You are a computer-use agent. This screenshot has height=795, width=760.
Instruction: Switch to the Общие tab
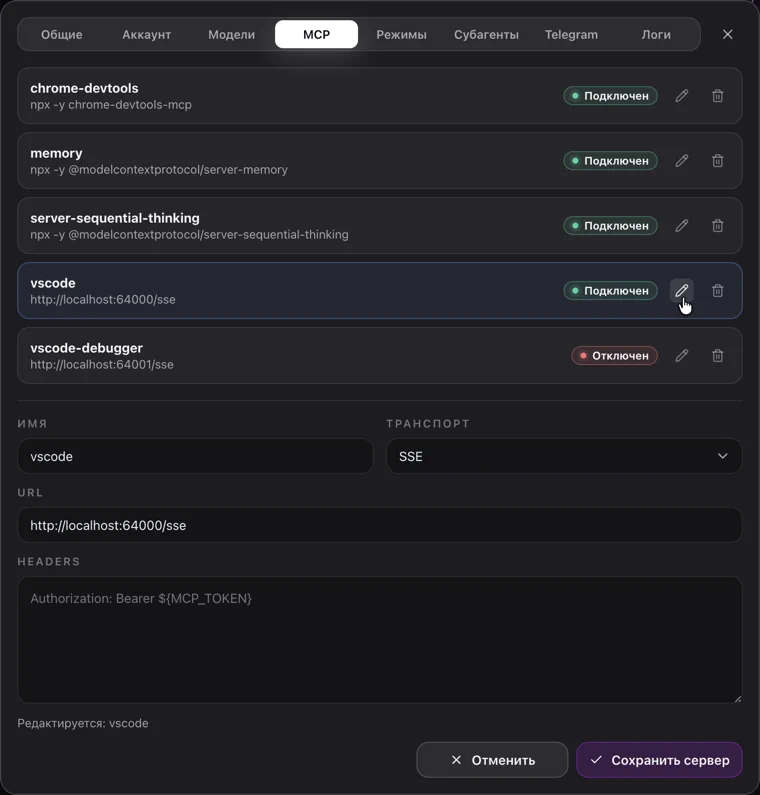[x=62, y=34]
